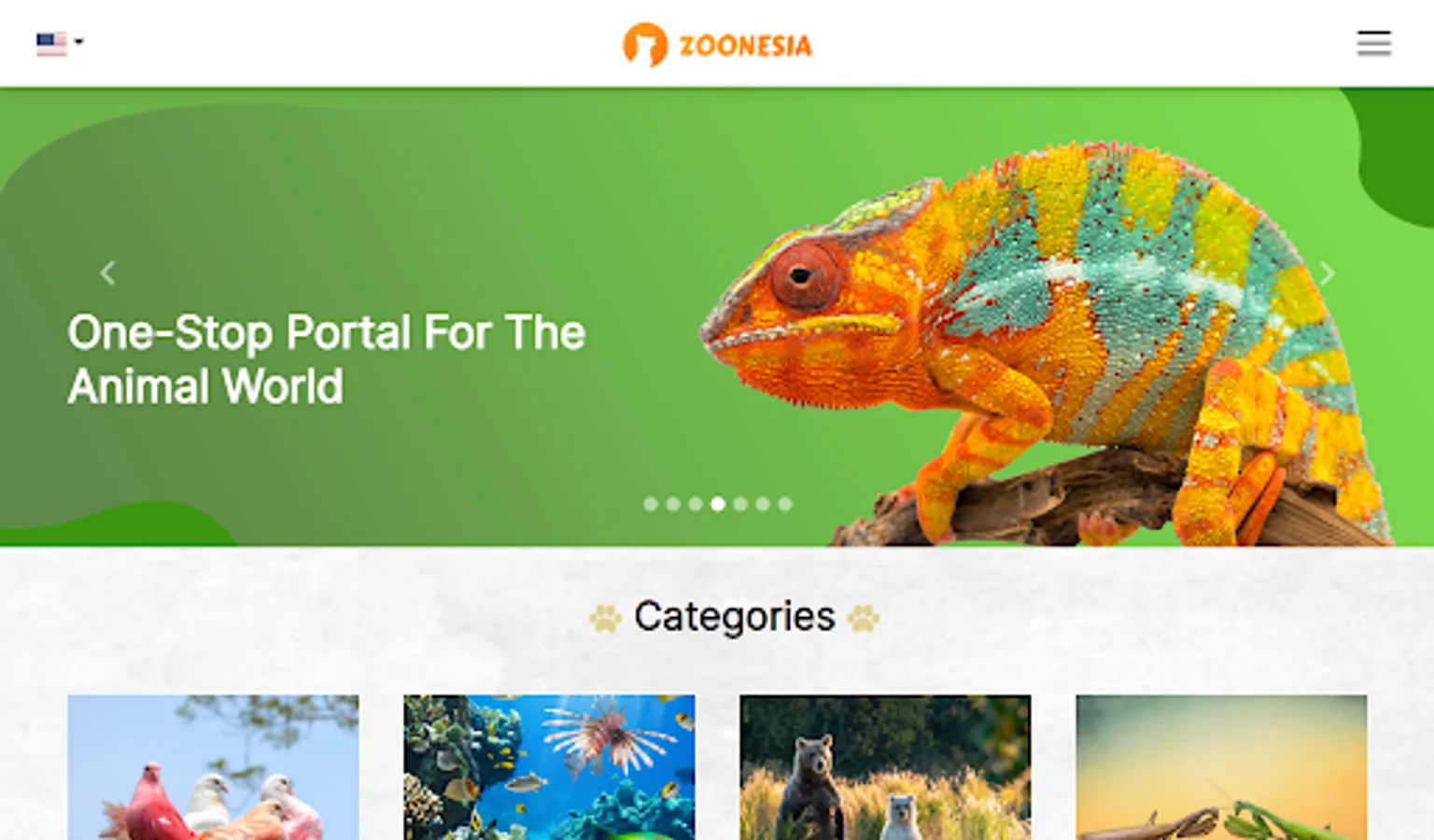Click the chameleon banner image
This screenshot has width=1434, height=840.
tap(1046, 345)
